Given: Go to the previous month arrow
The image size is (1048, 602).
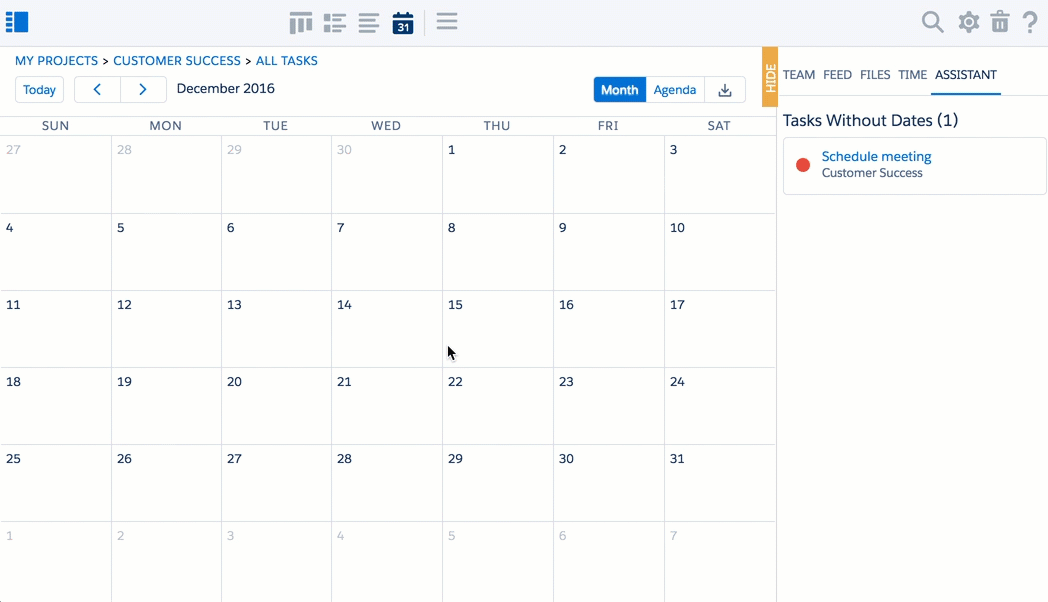Looking at the screenshot, I should [x=97, y=90].
